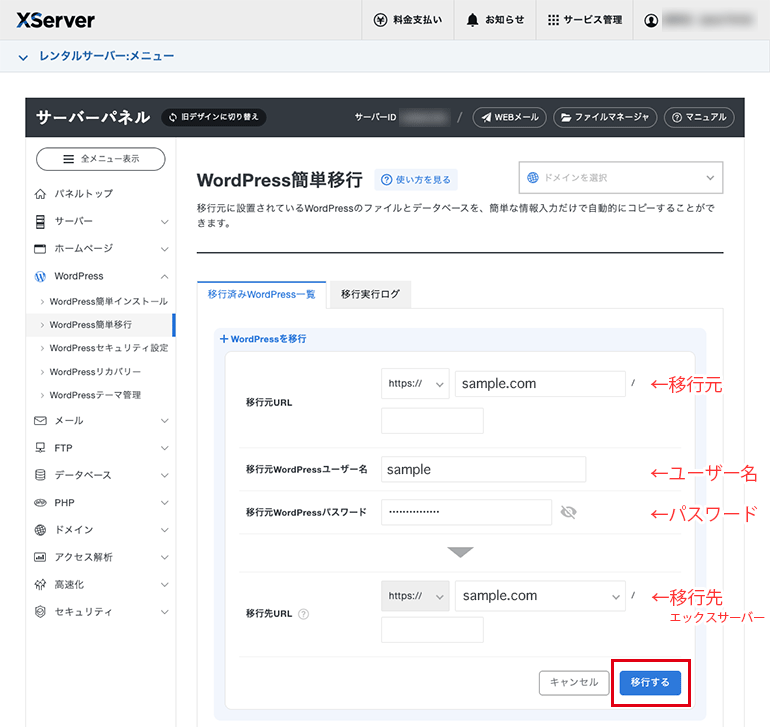Open WordPress簡単インストール

point(109,302)
